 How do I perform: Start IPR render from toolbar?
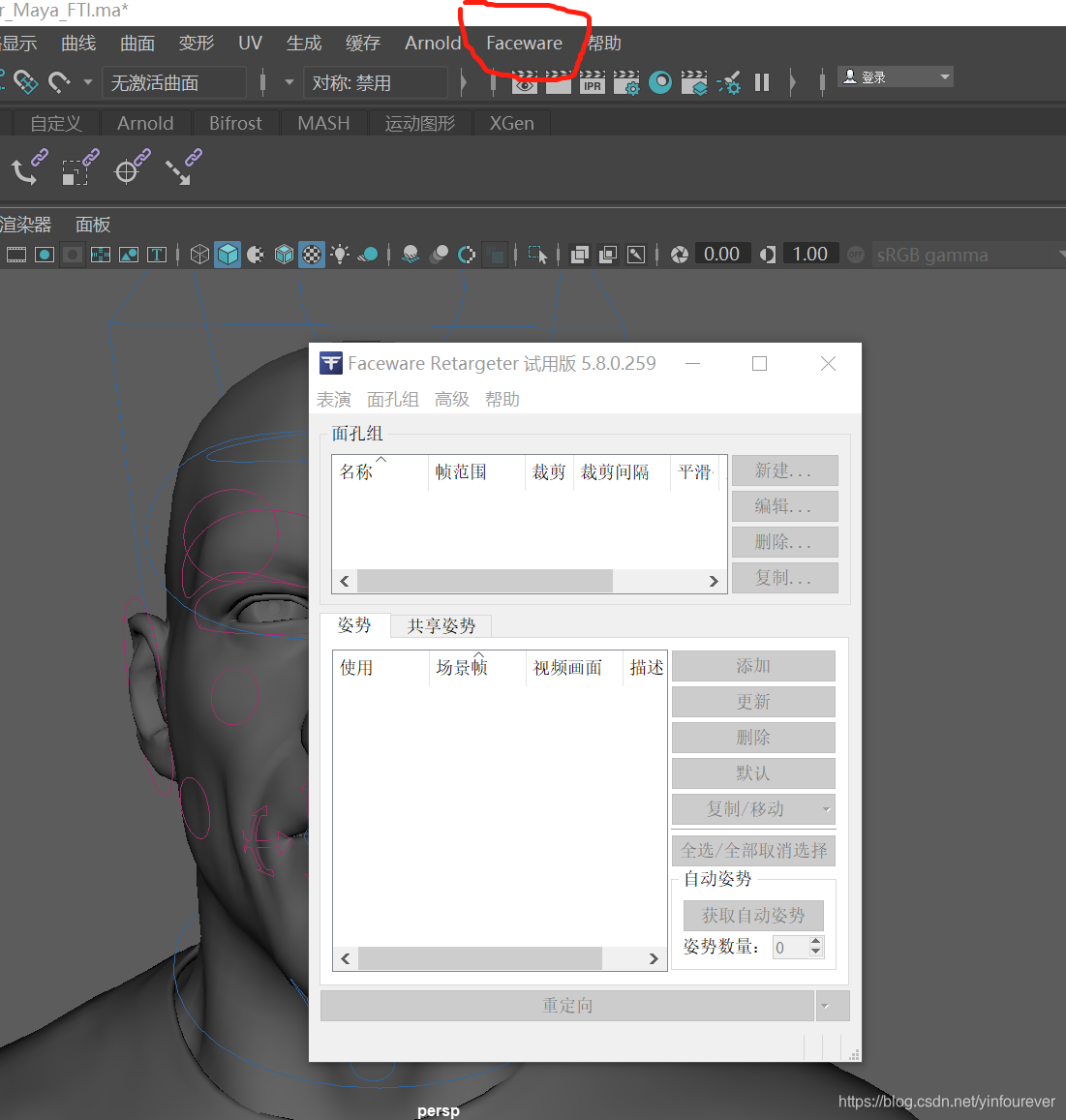tap(593, 83)
